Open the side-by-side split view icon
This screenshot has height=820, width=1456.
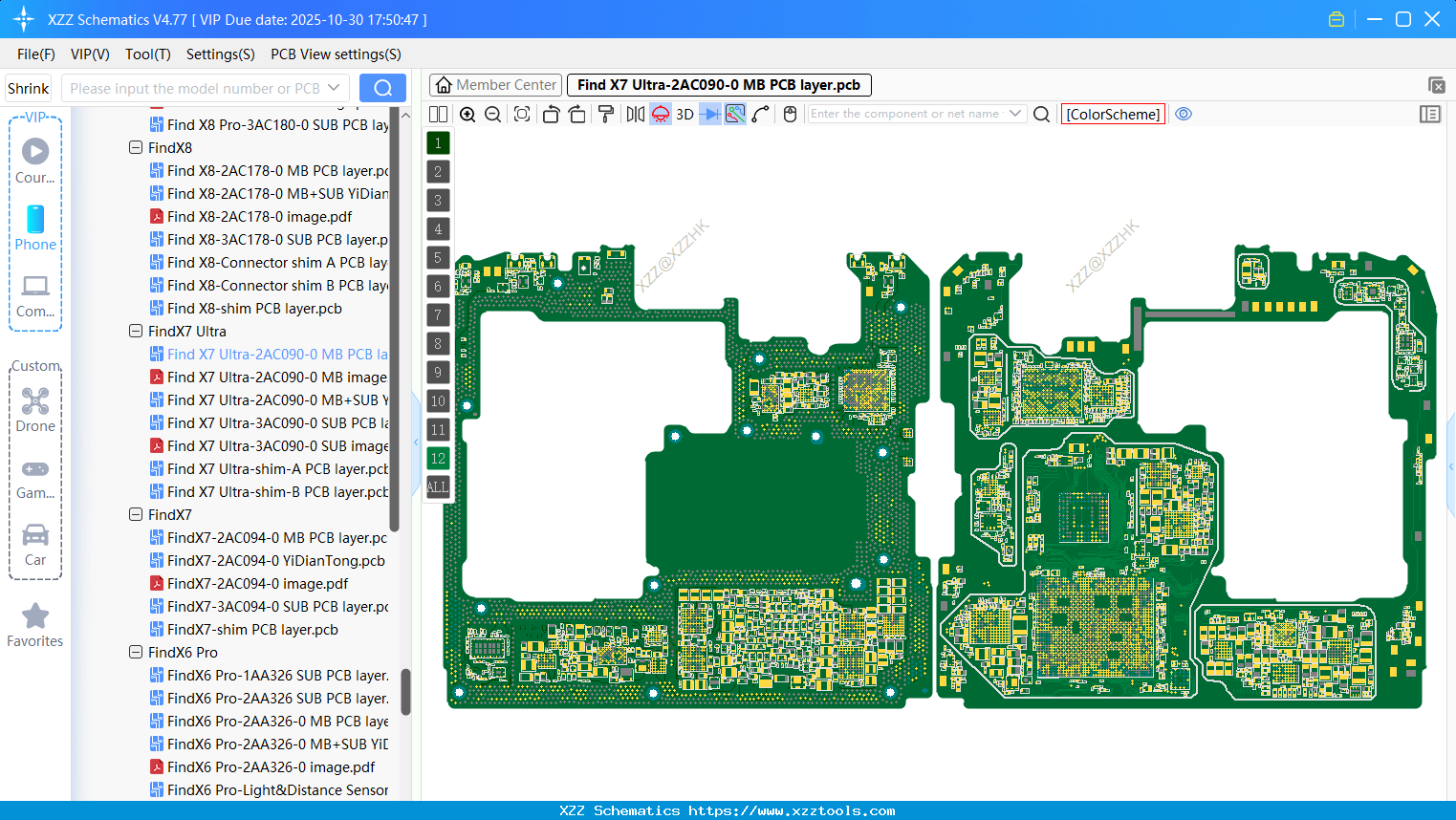coord(438,114)
